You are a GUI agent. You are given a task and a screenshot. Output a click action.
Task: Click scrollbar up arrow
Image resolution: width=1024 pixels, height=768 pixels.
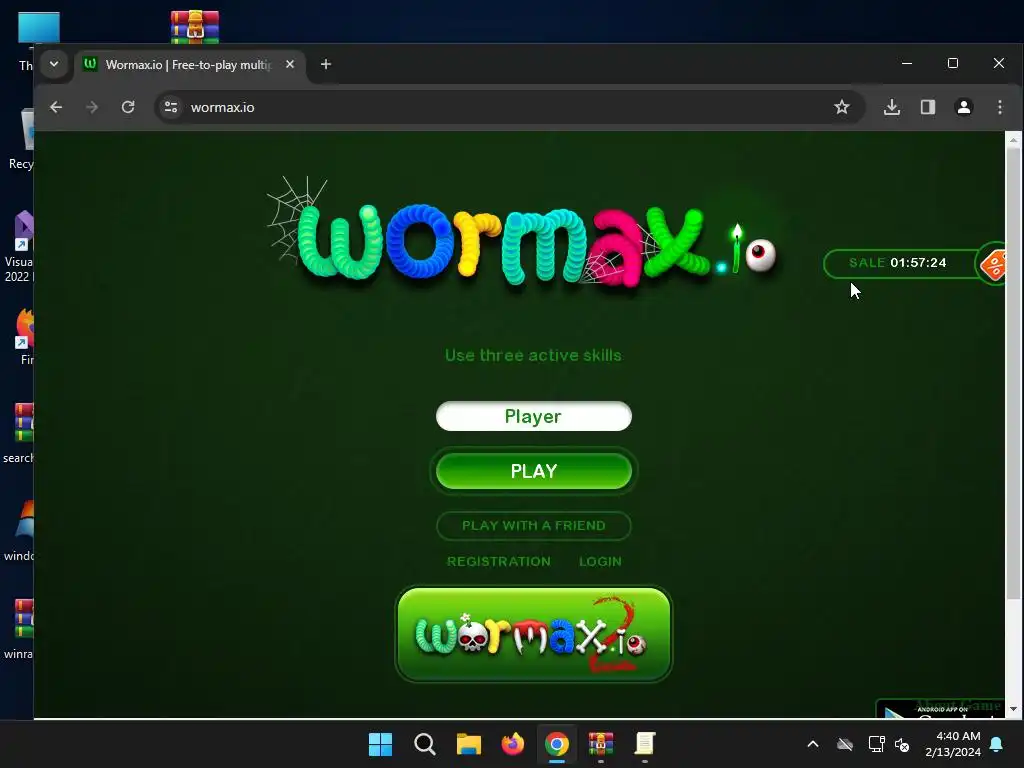[x=1013, y=140]
